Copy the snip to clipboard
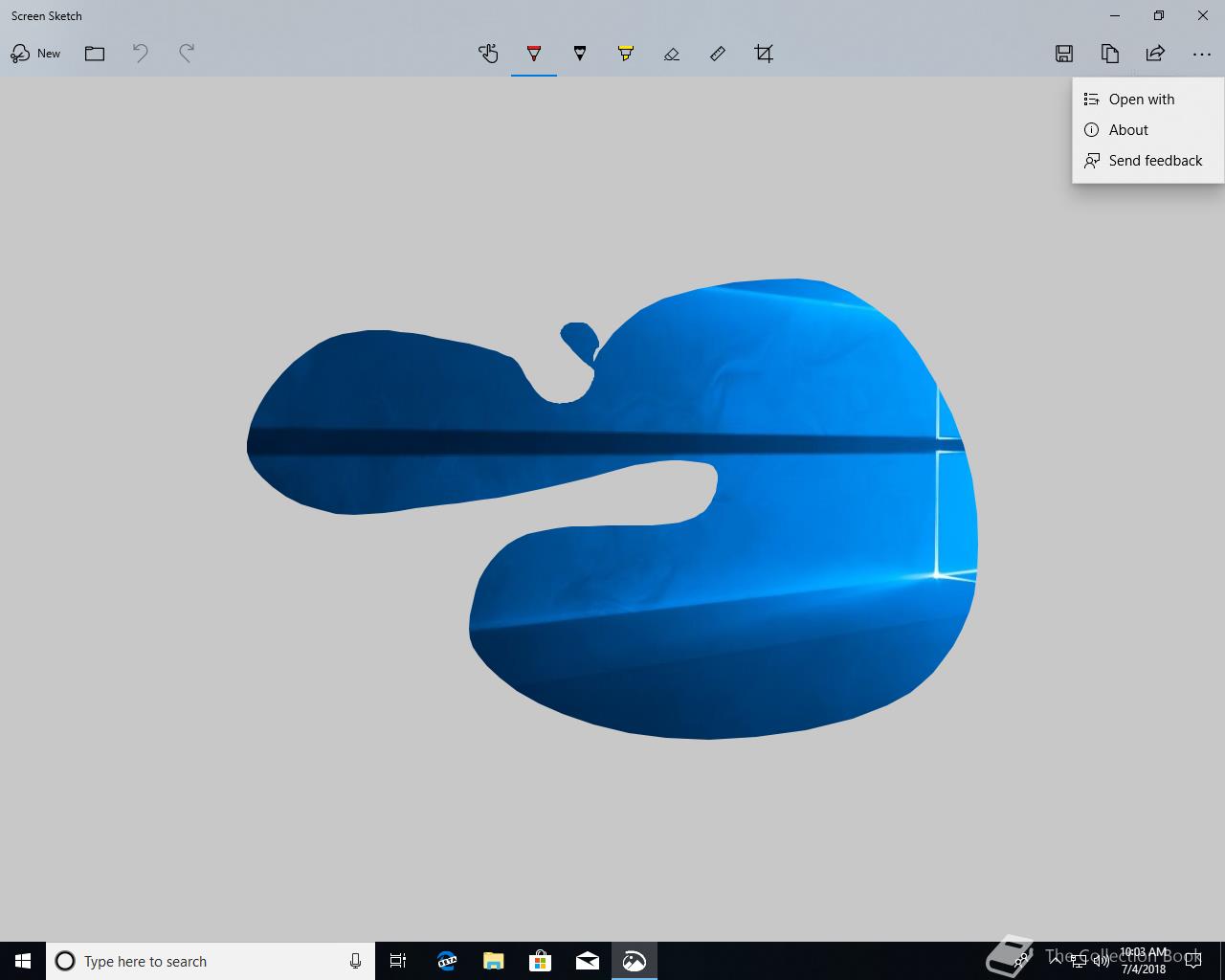 1110,54
